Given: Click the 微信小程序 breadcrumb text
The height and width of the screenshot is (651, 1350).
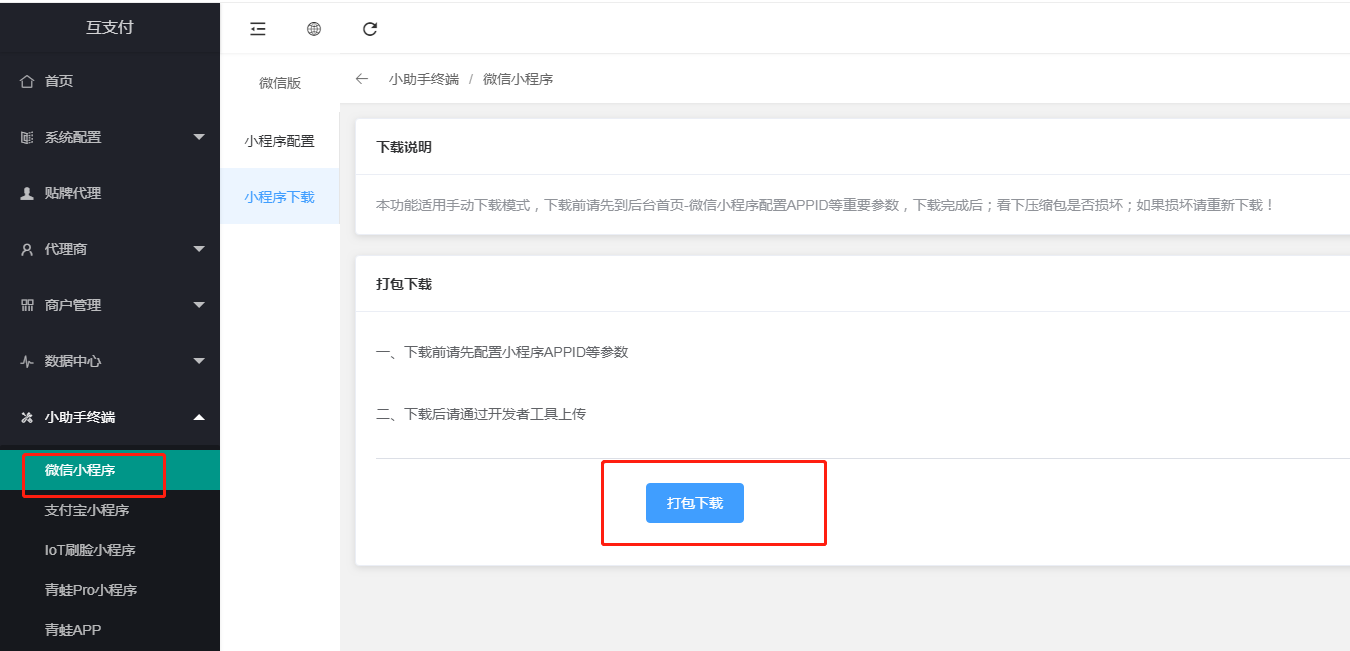Looking at the screenshot, I should (518, 79).
